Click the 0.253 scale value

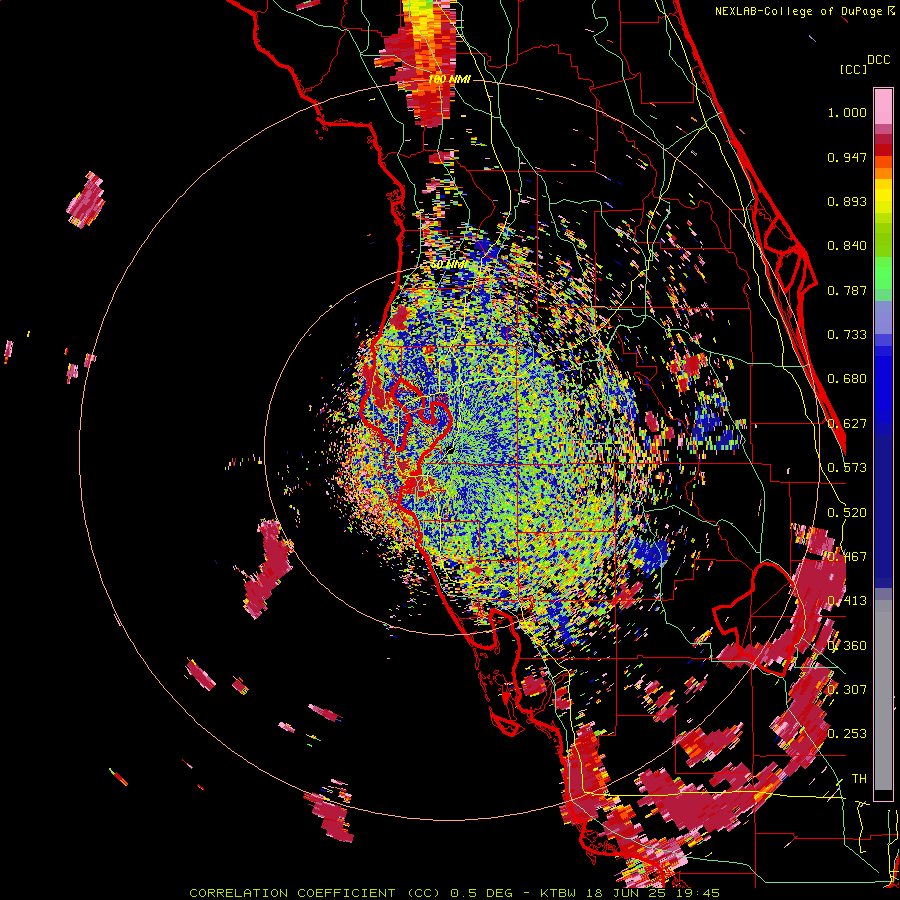[x=847, y=734]
